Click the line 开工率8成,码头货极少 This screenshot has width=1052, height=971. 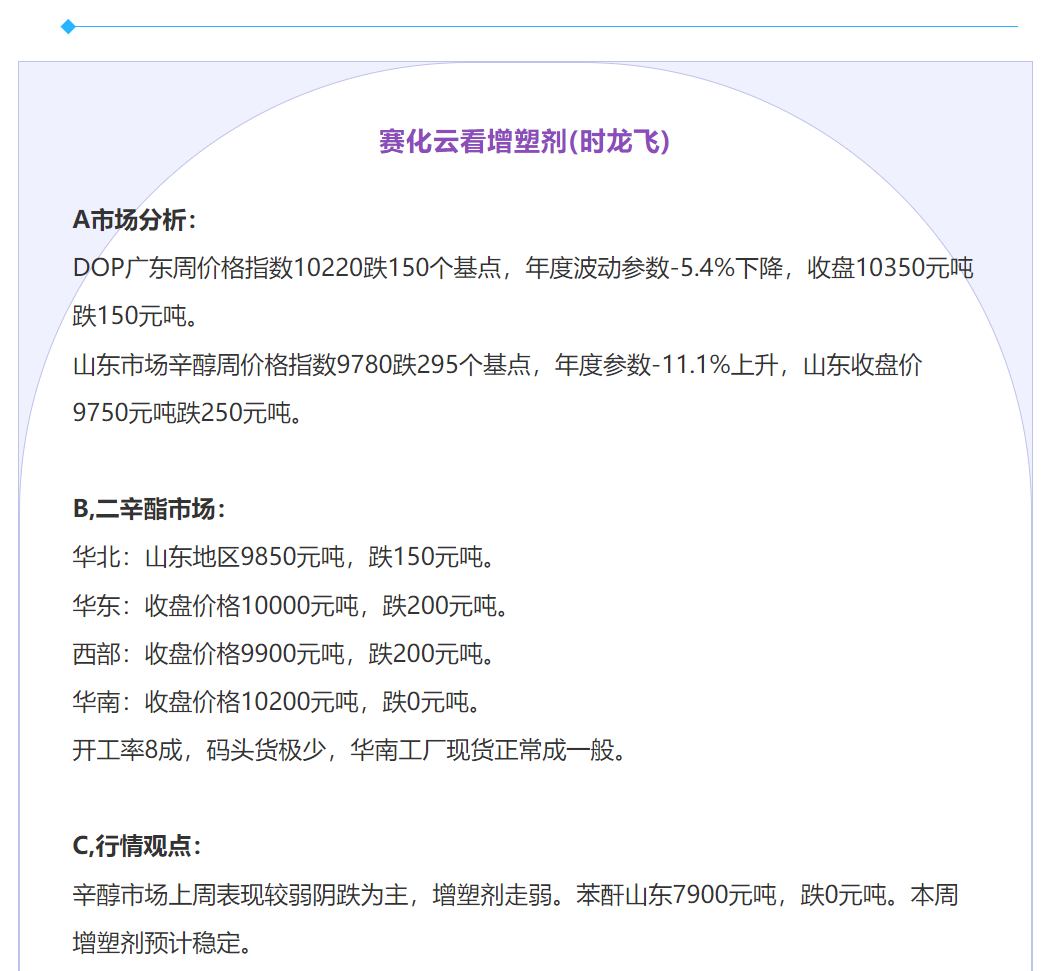(x=350, y=750)
